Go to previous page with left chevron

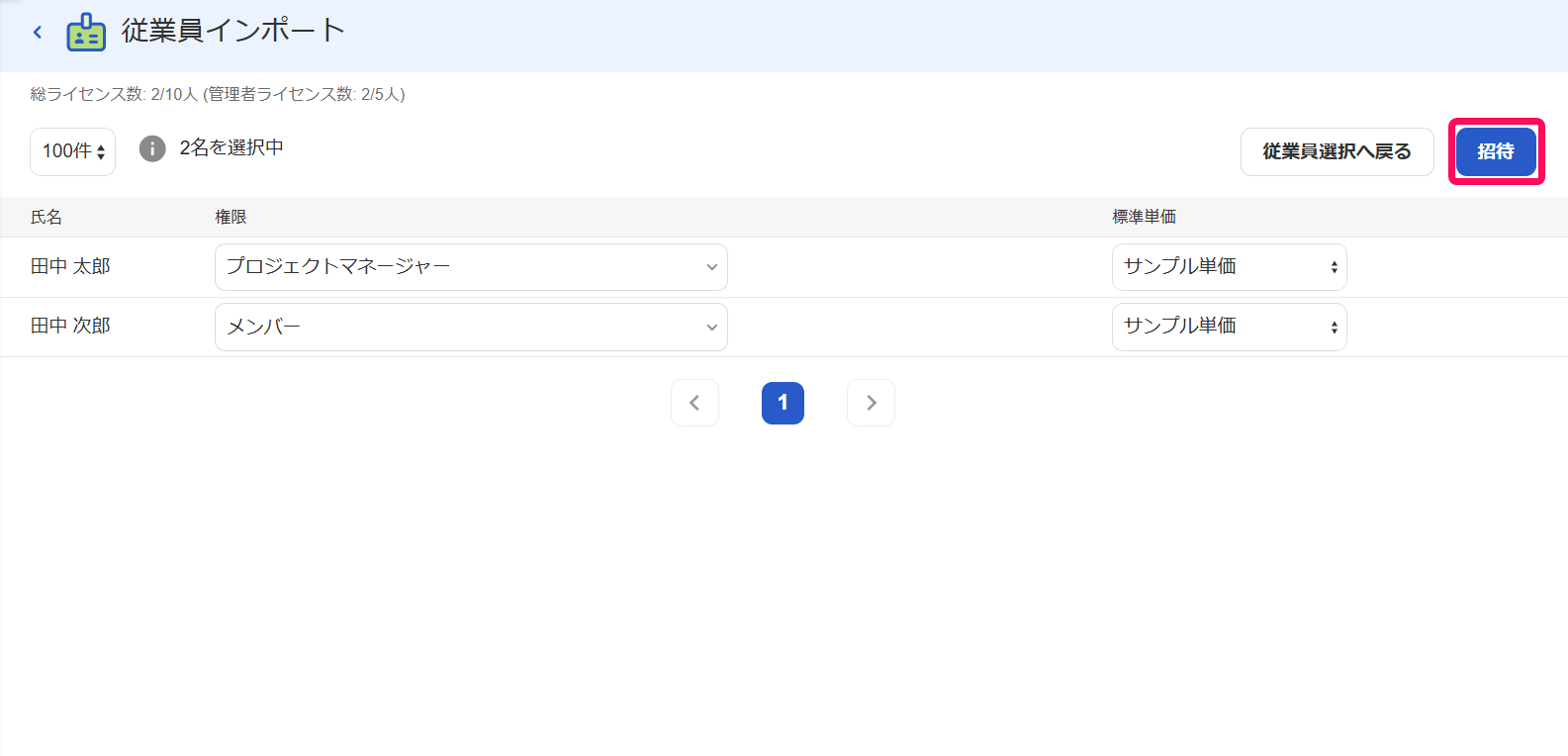[694, 403]
